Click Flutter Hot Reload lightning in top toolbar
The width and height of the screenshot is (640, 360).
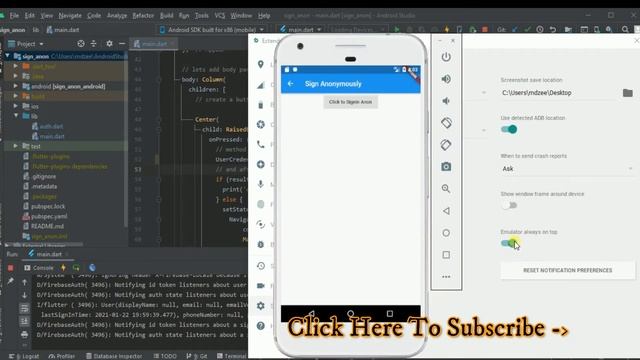coord(447,29)
